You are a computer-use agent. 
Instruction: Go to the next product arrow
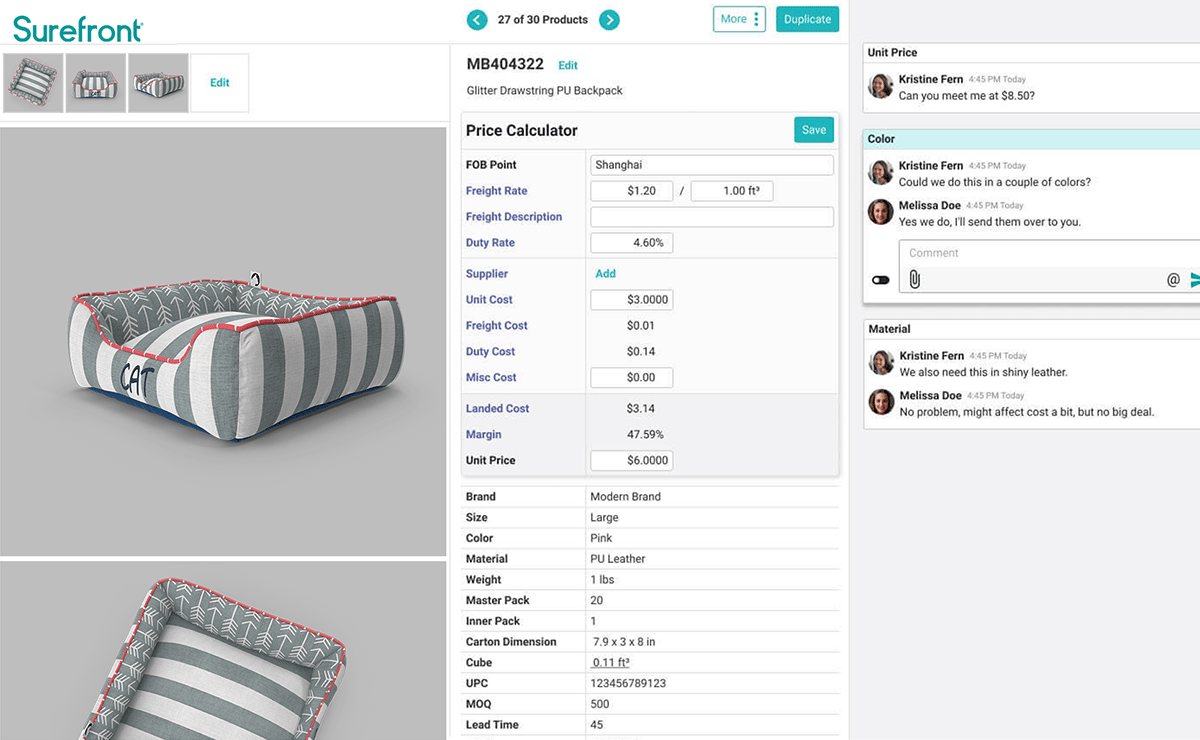609,20
